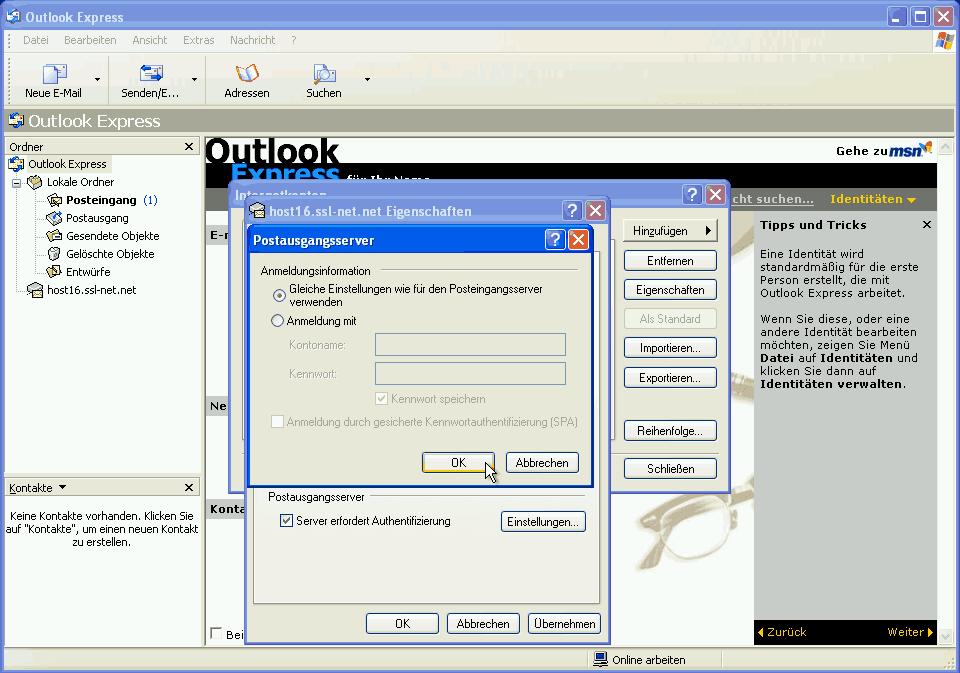Screen dimensions: 960x673
Task: Open the Datei menu
Action: (x=35, y=40)
